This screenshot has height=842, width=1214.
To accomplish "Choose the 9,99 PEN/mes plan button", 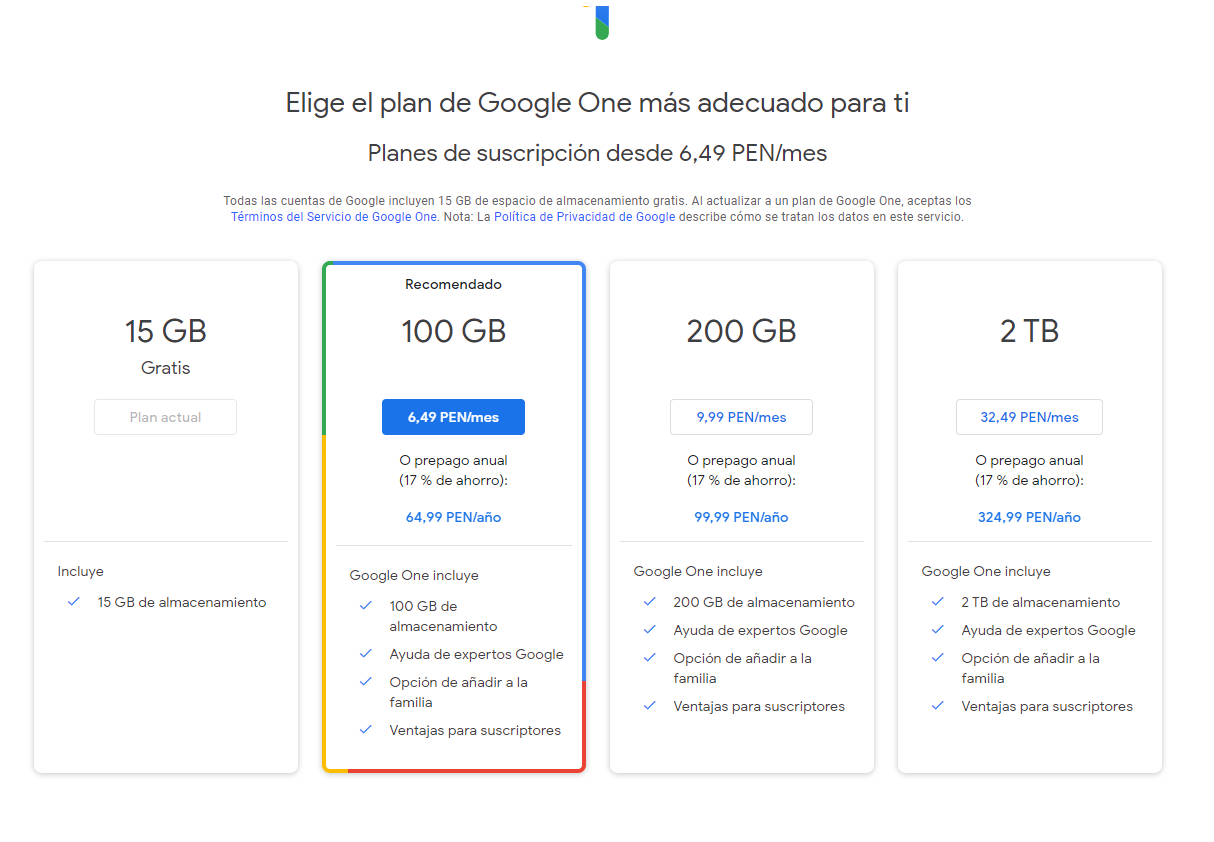I will coord(741,417).
